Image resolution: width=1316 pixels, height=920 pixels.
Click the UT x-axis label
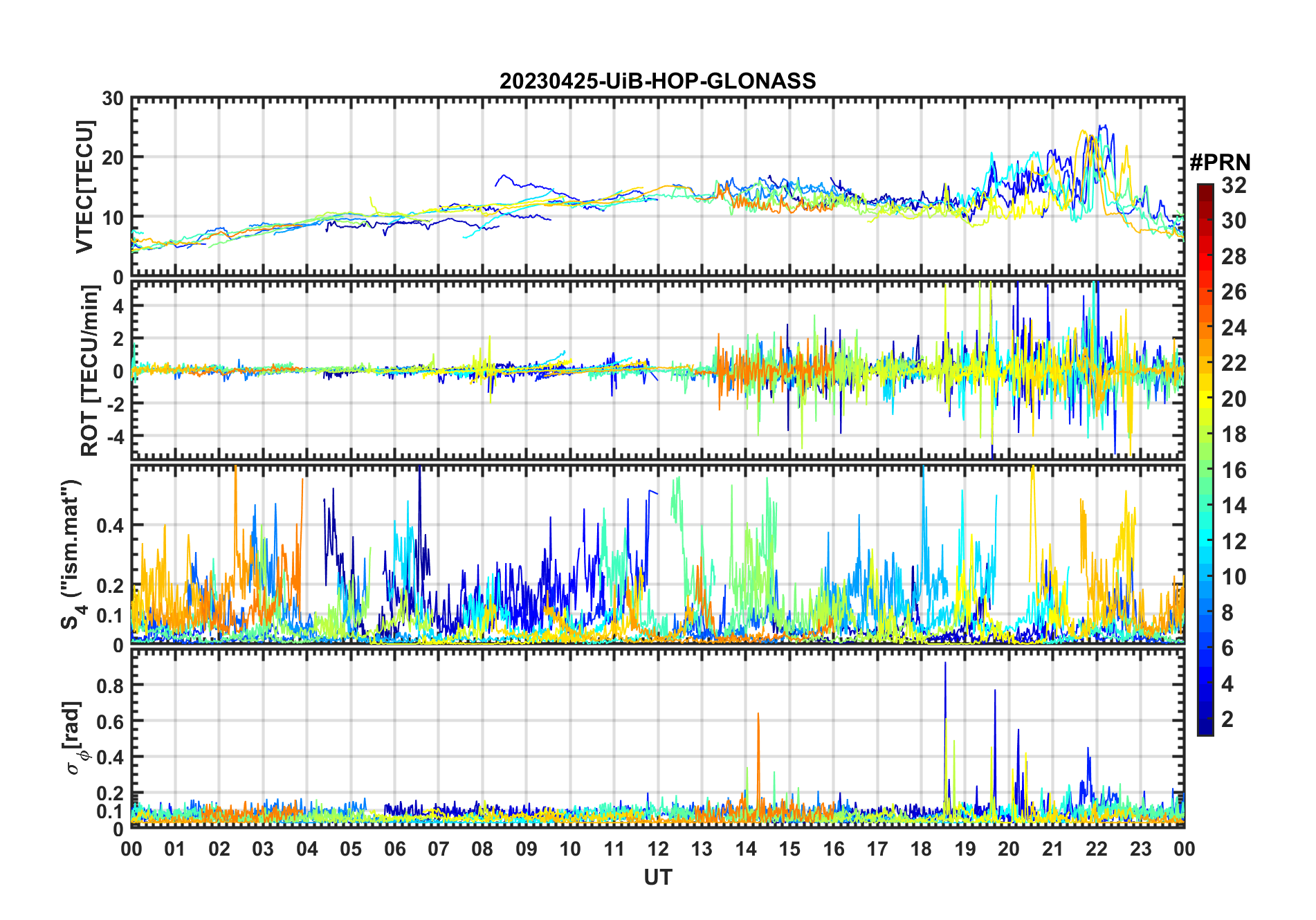click(x=657, y=878)
